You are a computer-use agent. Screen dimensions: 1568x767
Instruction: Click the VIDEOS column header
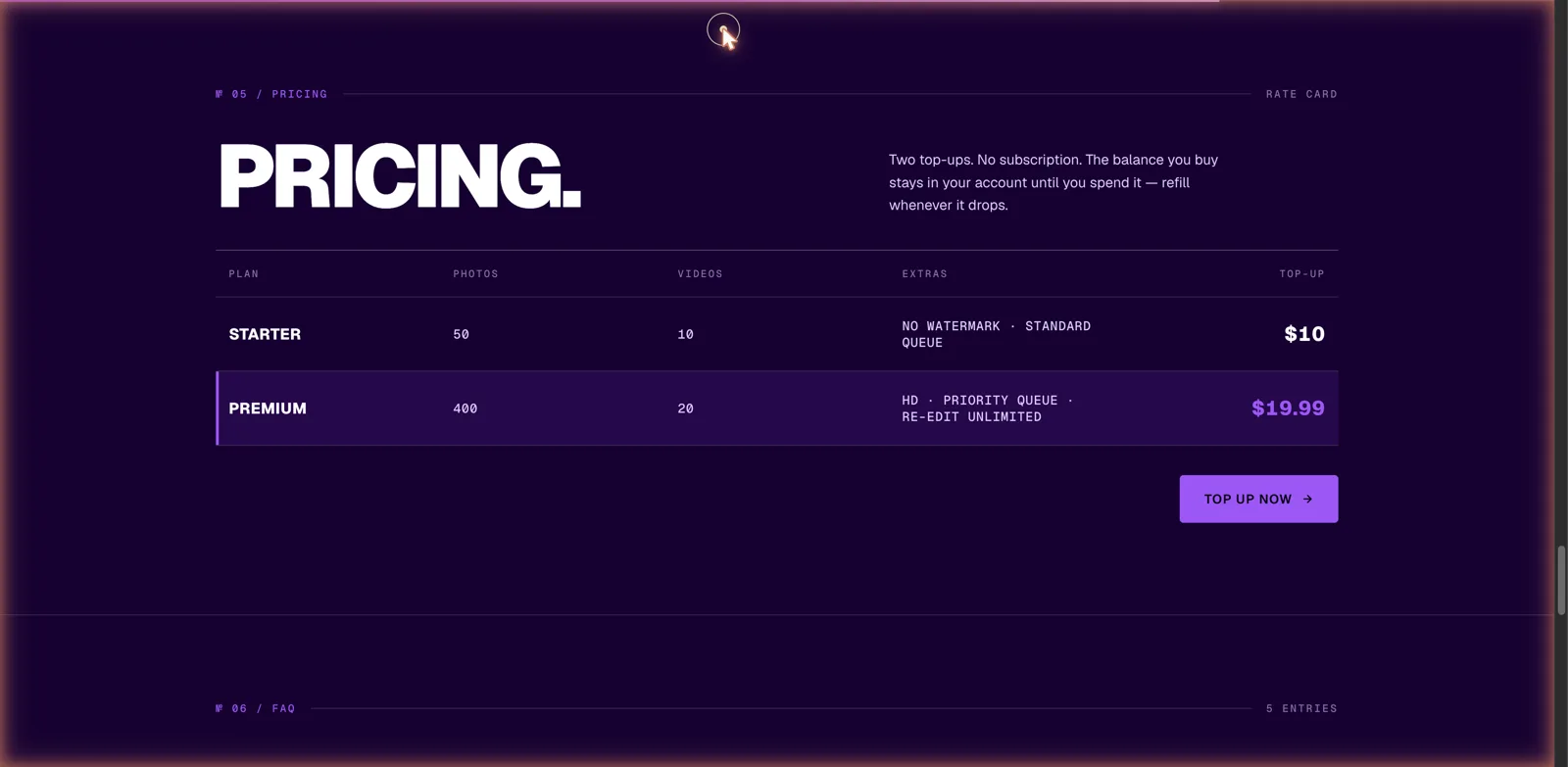(x=700, y=274)
